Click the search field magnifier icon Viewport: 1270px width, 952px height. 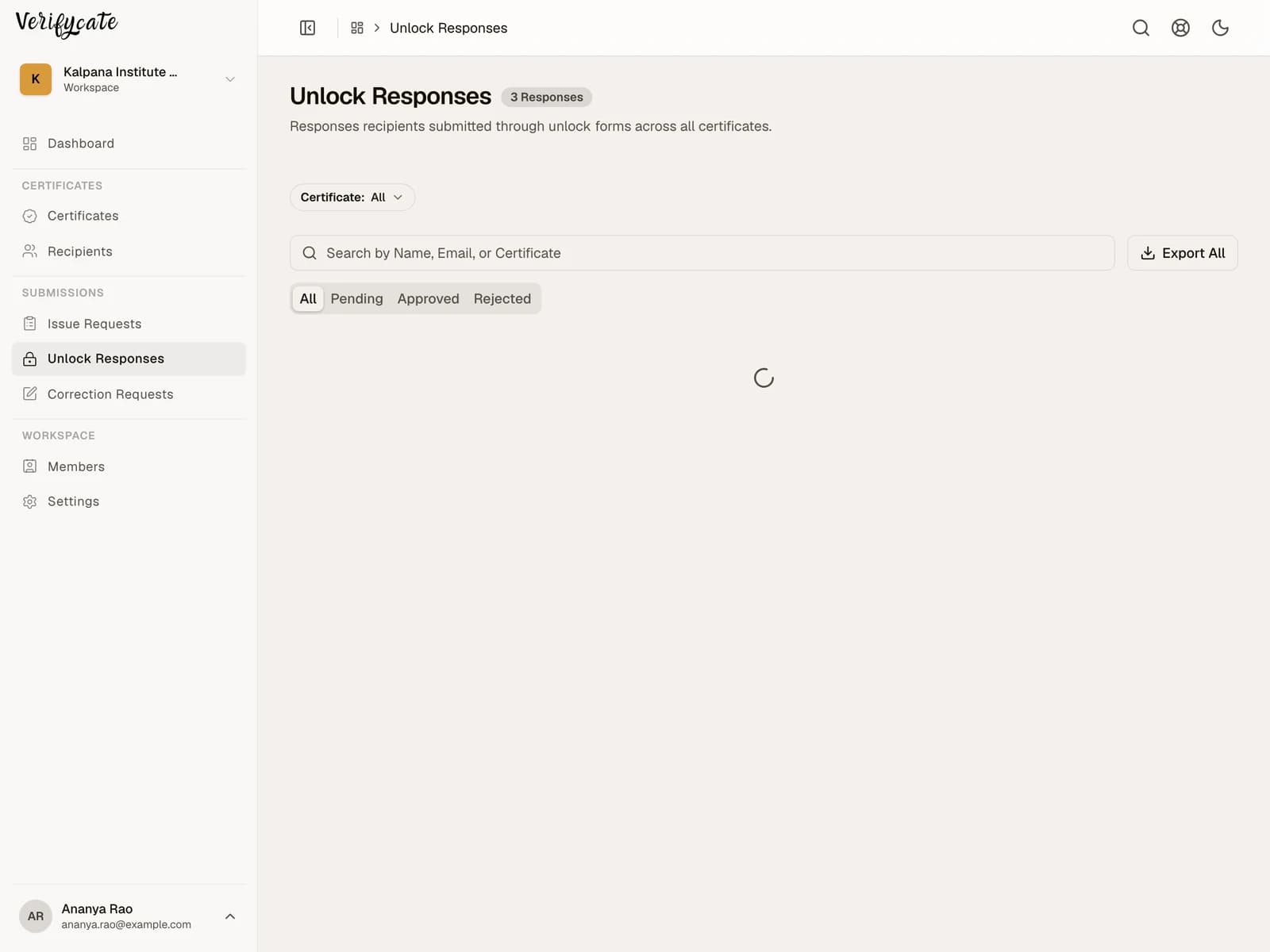pos(310,253)
